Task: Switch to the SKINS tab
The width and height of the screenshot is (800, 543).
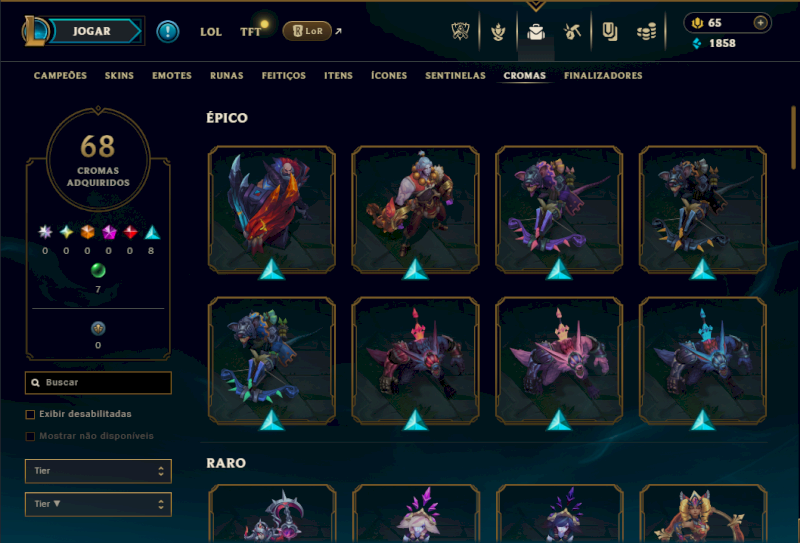Action: pos(119,76)
